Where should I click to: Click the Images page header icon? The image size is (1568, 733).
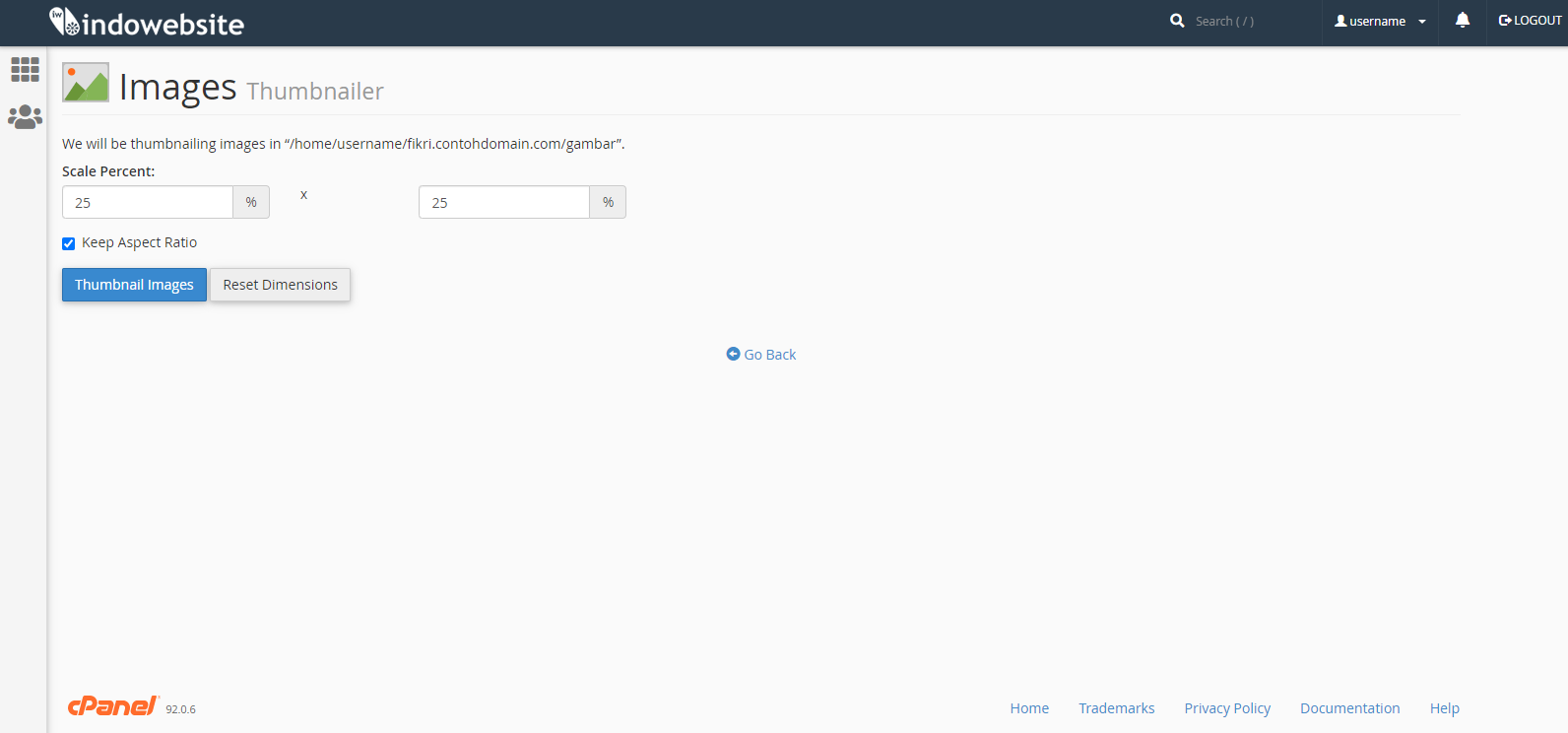click(x=86, y=83)
